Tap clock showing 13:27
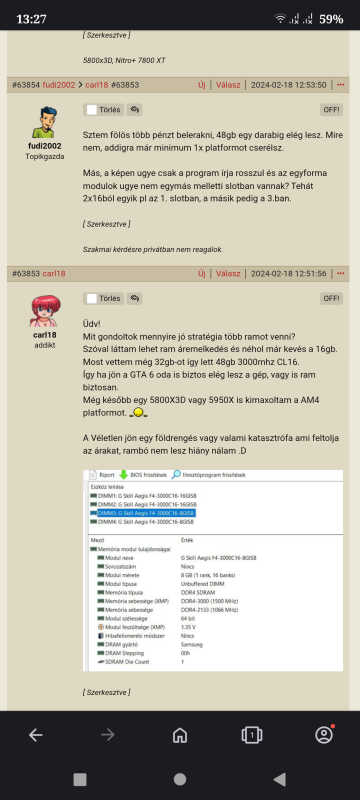This screenshot has height=800, width=360. pos(31,19)
